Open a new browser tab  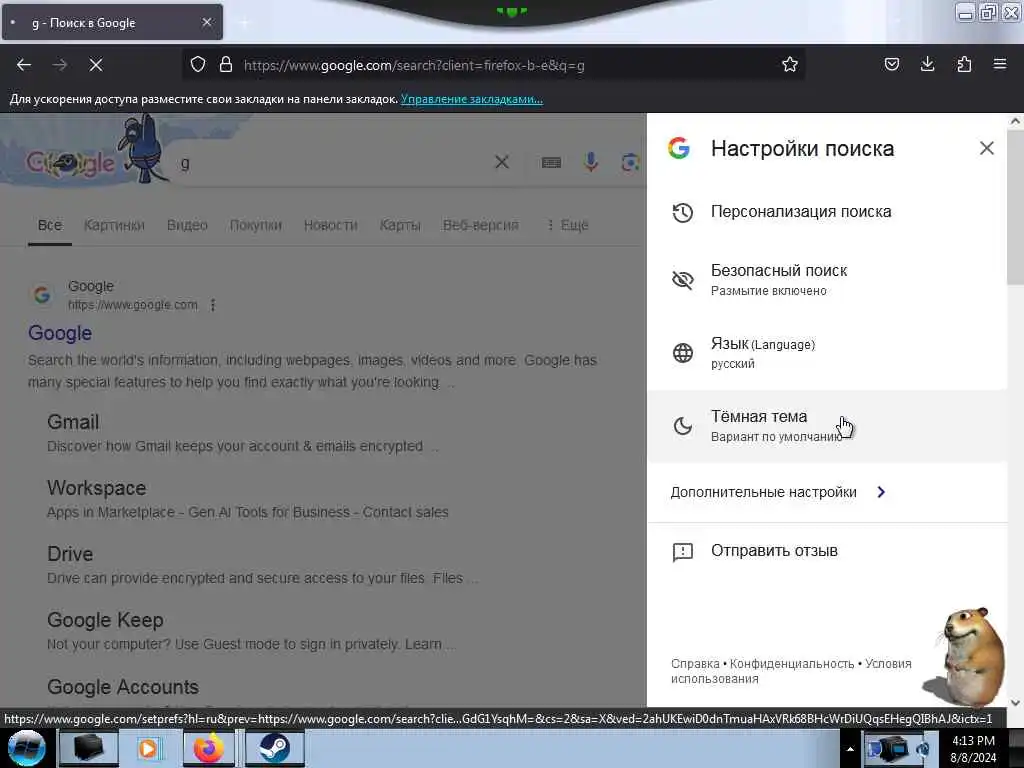(244, 23)
